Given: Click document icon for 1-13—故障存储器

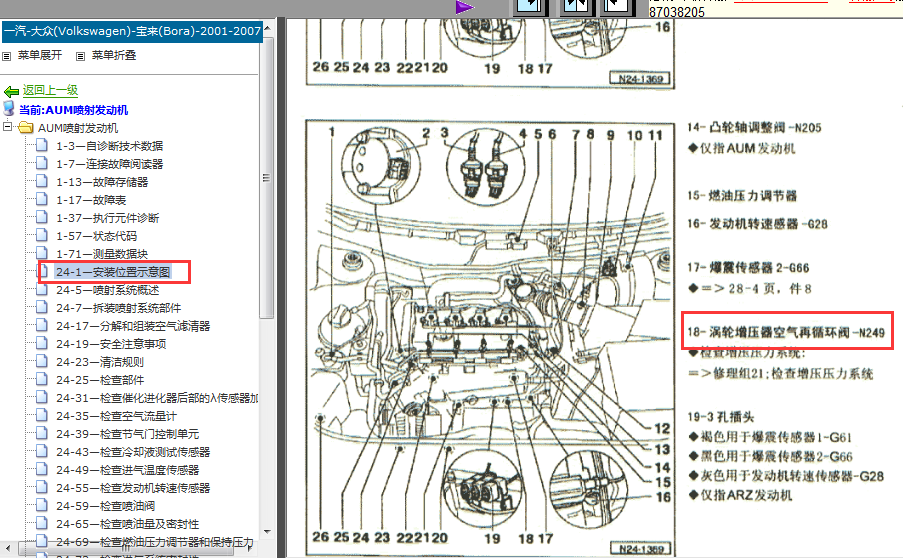Looking at the screenshot, I should pyautogui.click(x=41, y=181).
